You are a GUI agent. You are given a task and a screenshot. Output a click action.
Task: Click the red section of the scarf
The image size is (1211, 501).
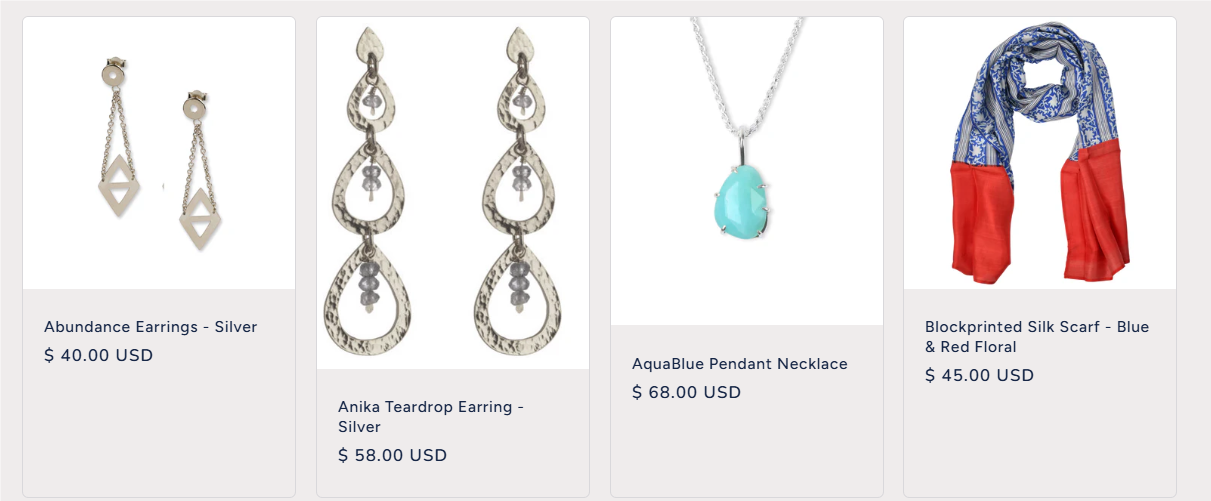point(1040,222)
